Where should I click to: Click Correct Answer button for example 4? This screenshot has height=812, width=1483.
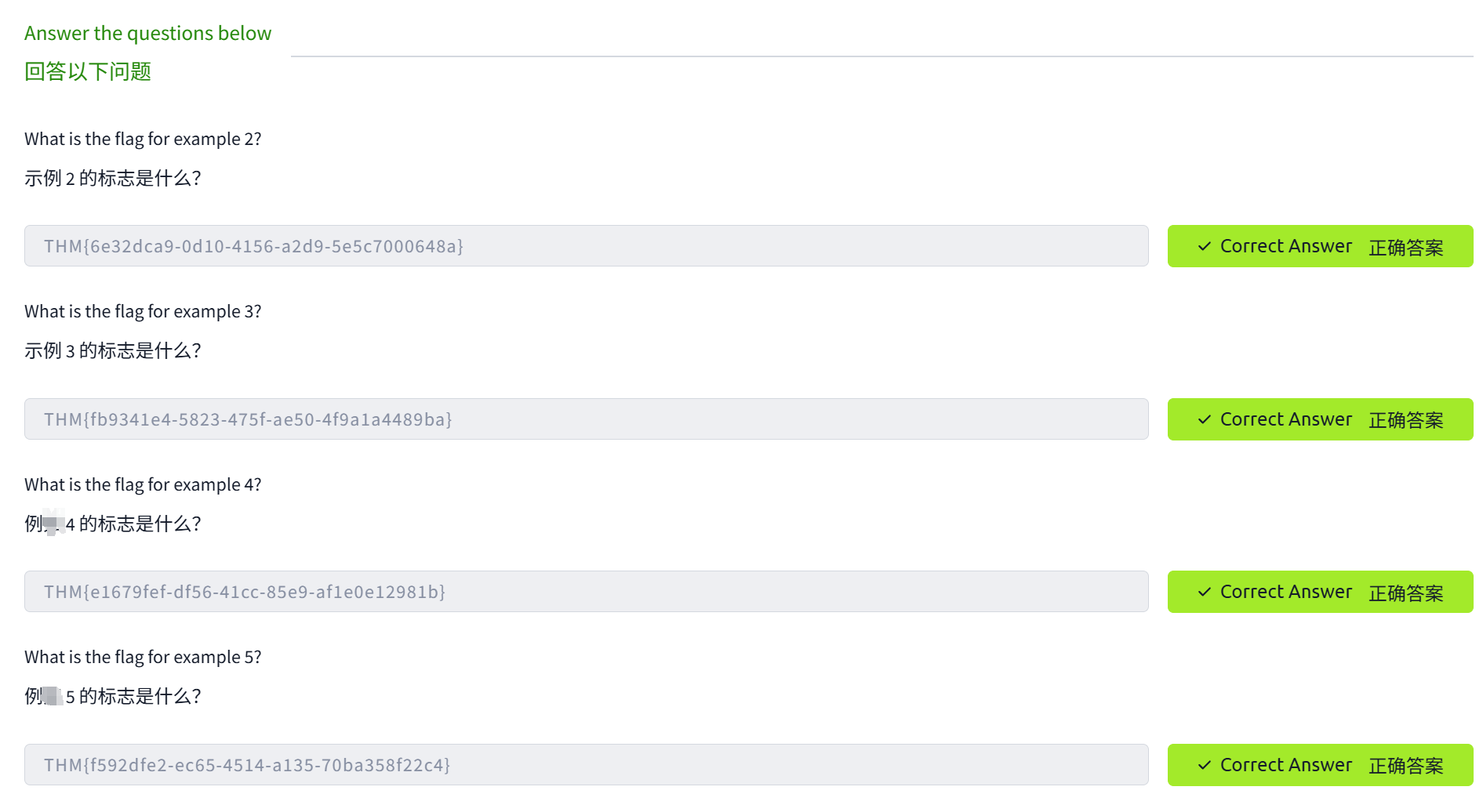pos(1319,593)
